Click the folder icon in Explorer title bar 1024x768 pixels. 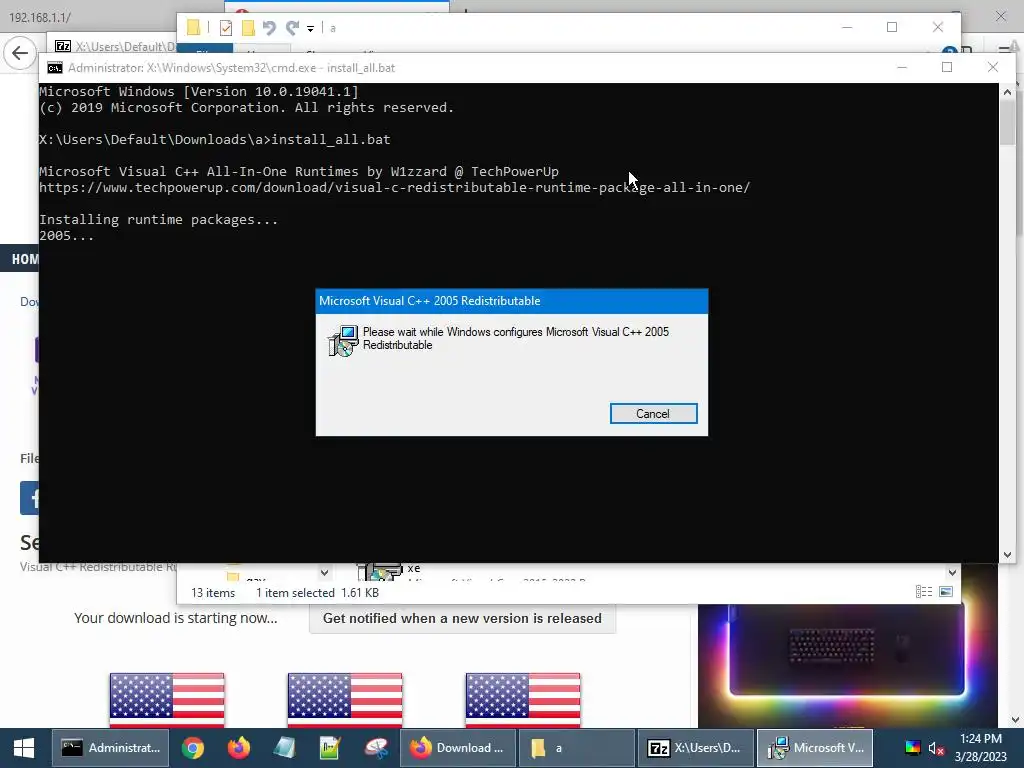(x=193, y=27)
